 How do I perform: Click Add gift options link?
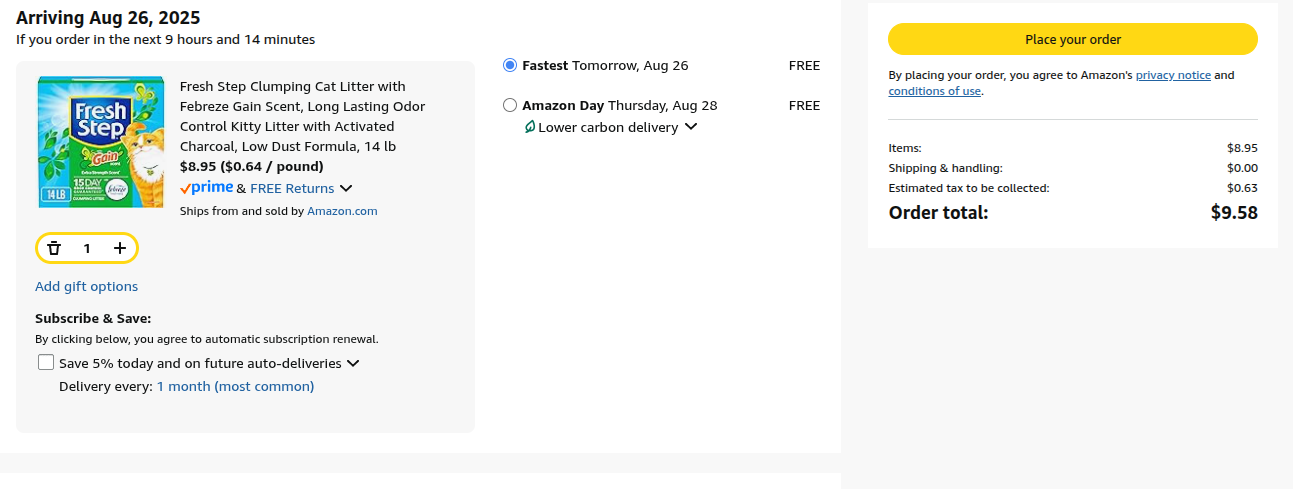pos(87,286)
